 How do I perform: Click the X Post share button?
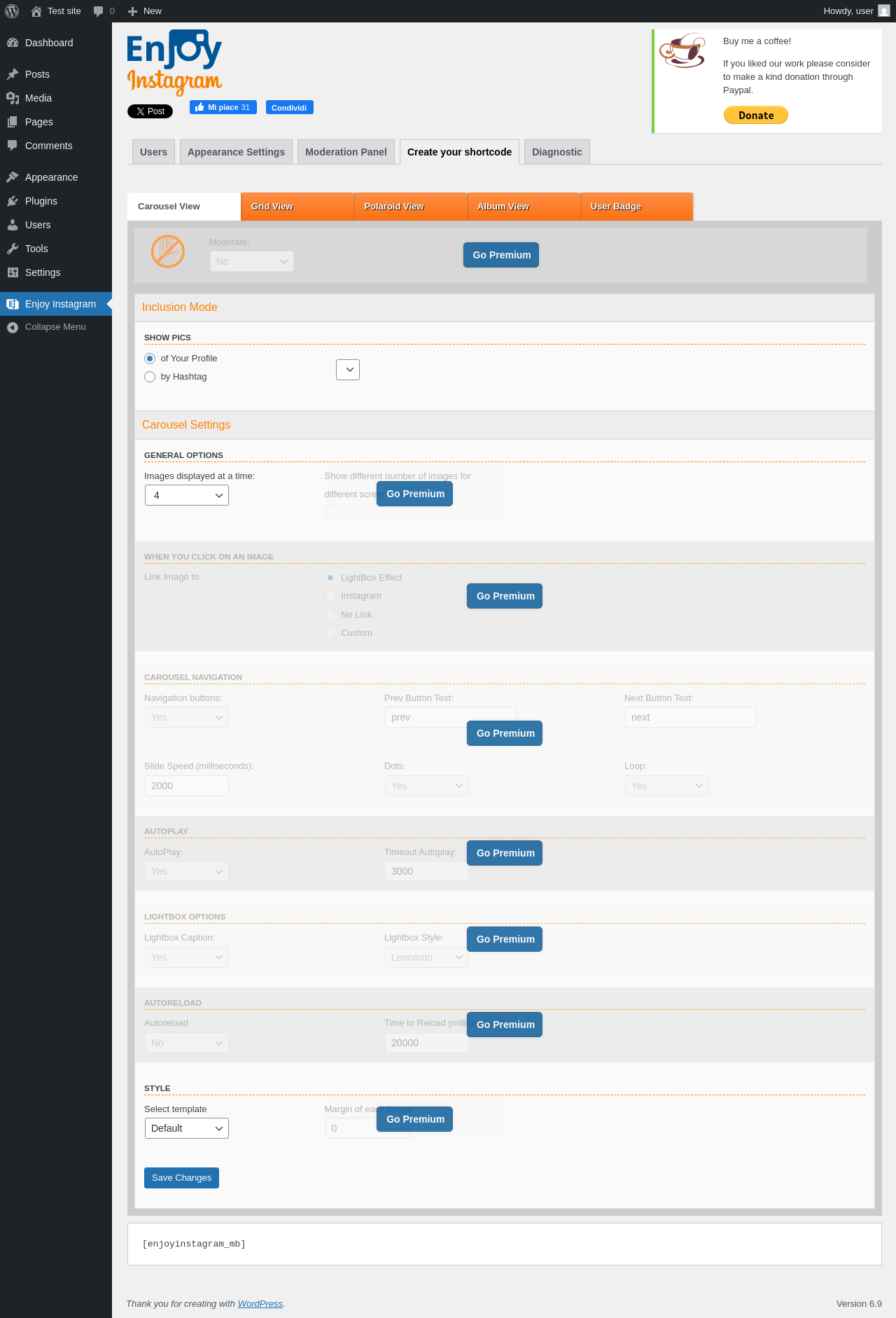pyautogui.click(x=150, y=111)
